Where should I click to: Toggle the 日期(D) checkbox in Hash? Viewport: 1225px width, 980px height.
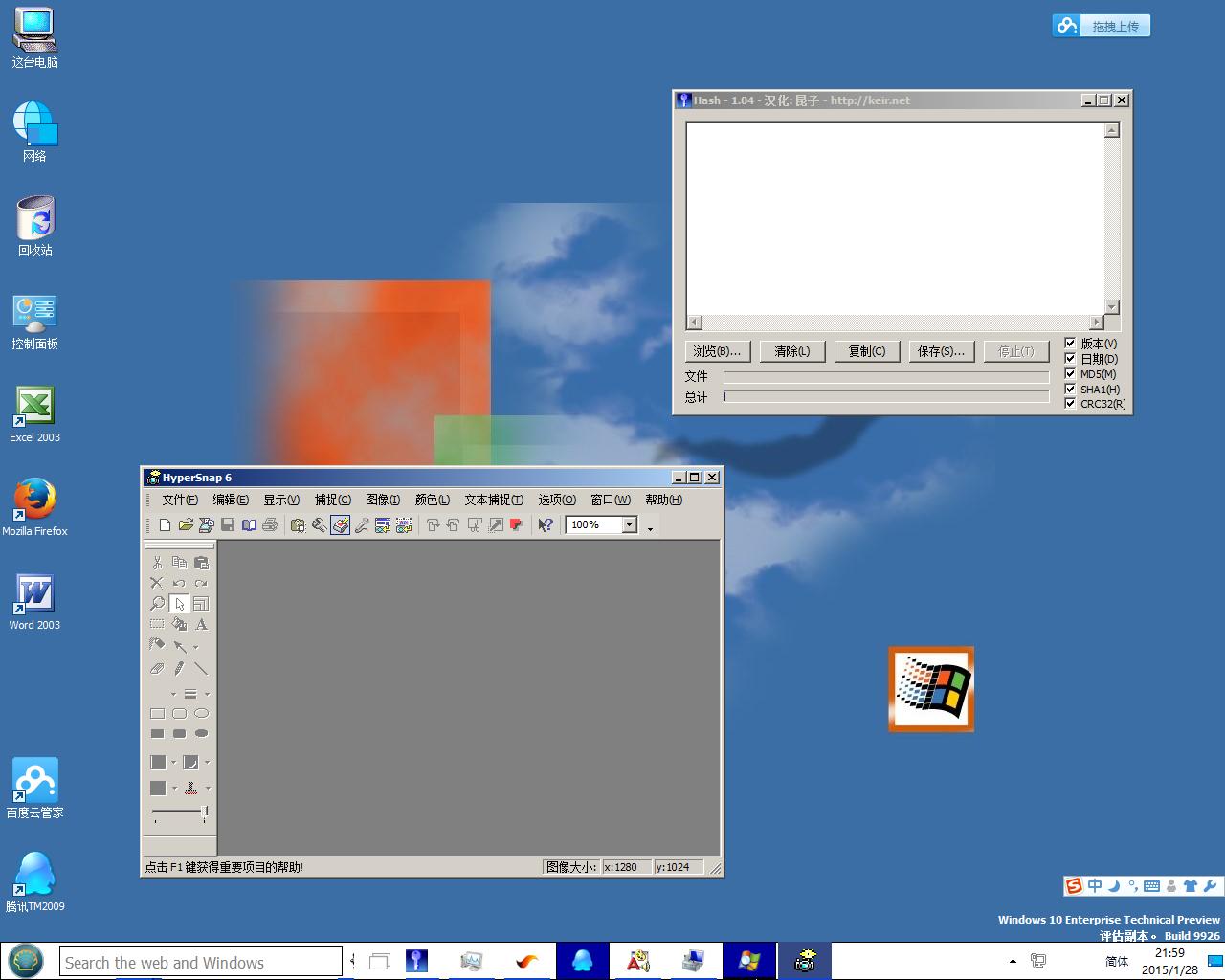pos(1070,358)
